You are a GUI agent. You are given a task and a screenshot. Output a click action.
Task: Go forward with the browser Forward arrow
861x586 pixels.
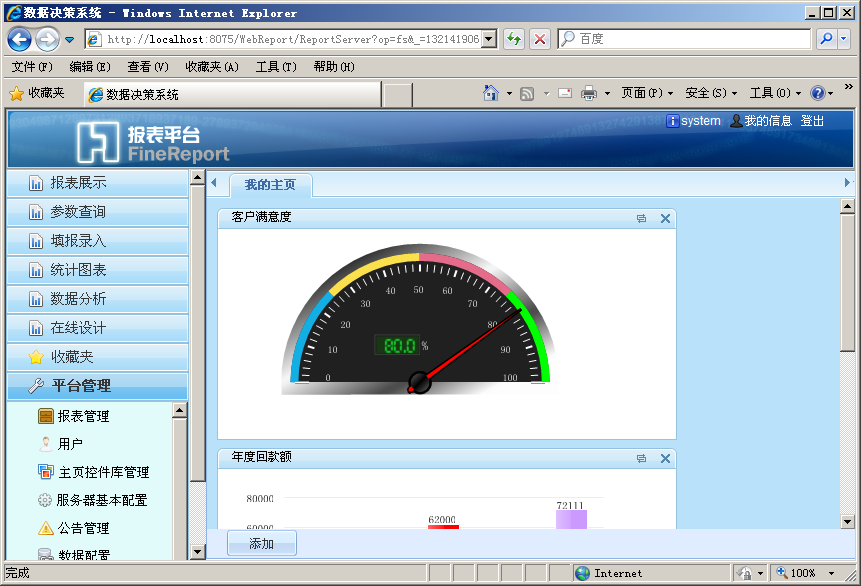click(x=47, y=39)
